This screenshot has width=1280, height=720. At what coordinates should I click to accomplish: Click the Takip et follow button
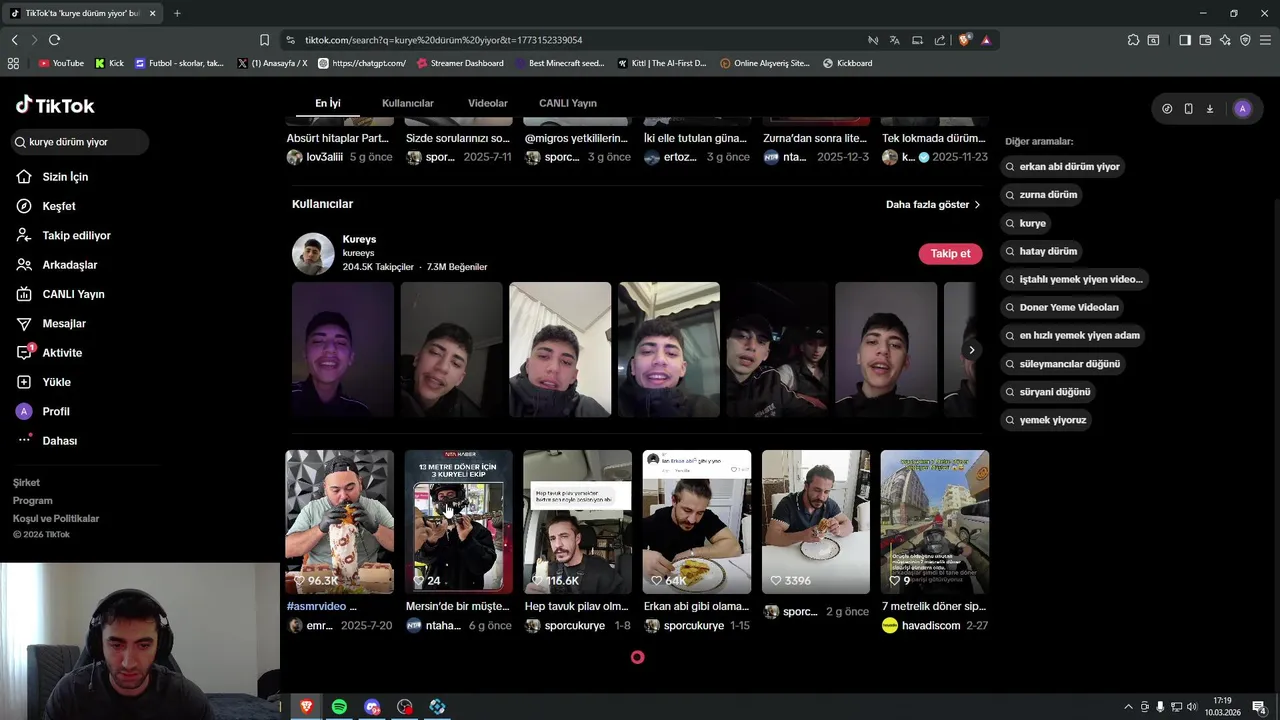pyautogui.click(x=950, y=254)
